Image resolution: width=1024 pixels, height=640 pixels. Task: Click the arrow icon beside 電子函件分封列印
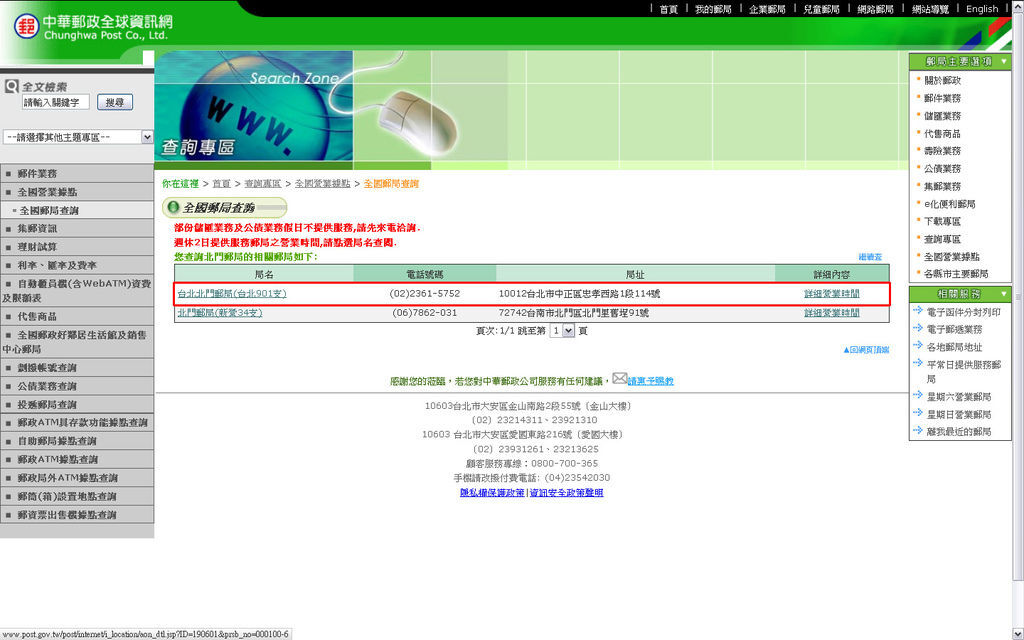pos(918,311)
